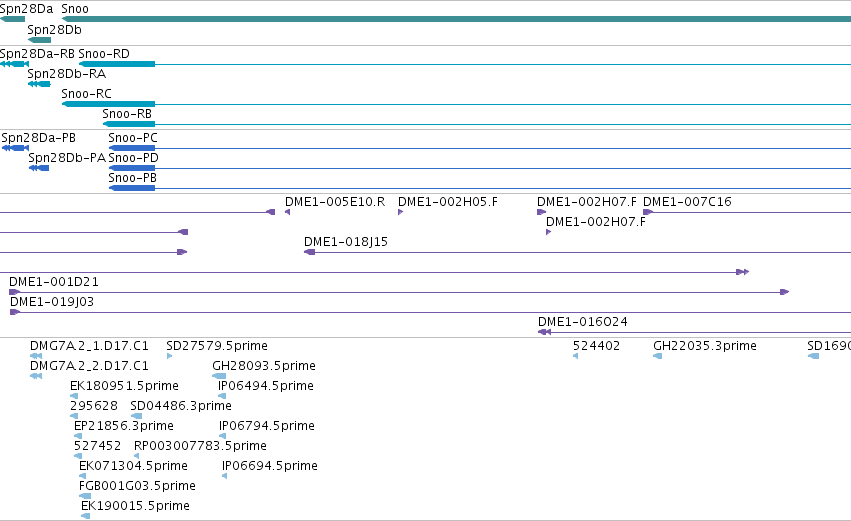Click the Snoo-RC transcript exon block
Viewport: 851px width, 521px height.
click(109, 104)
